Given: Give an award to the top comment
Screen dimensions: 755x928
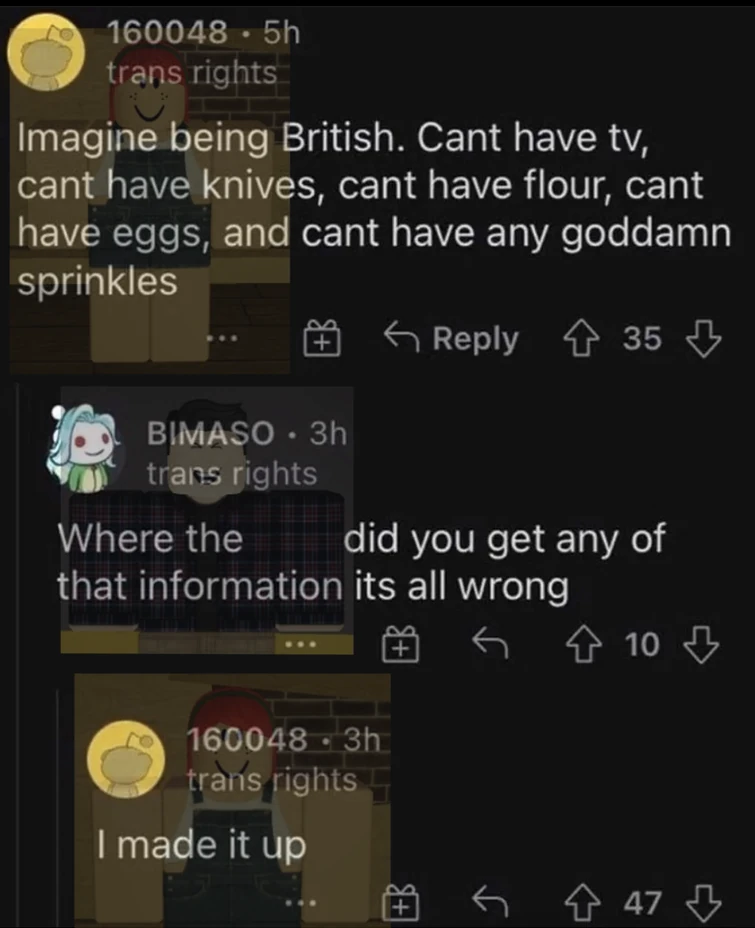Looking at the screenshot, I should coord(322,339).
